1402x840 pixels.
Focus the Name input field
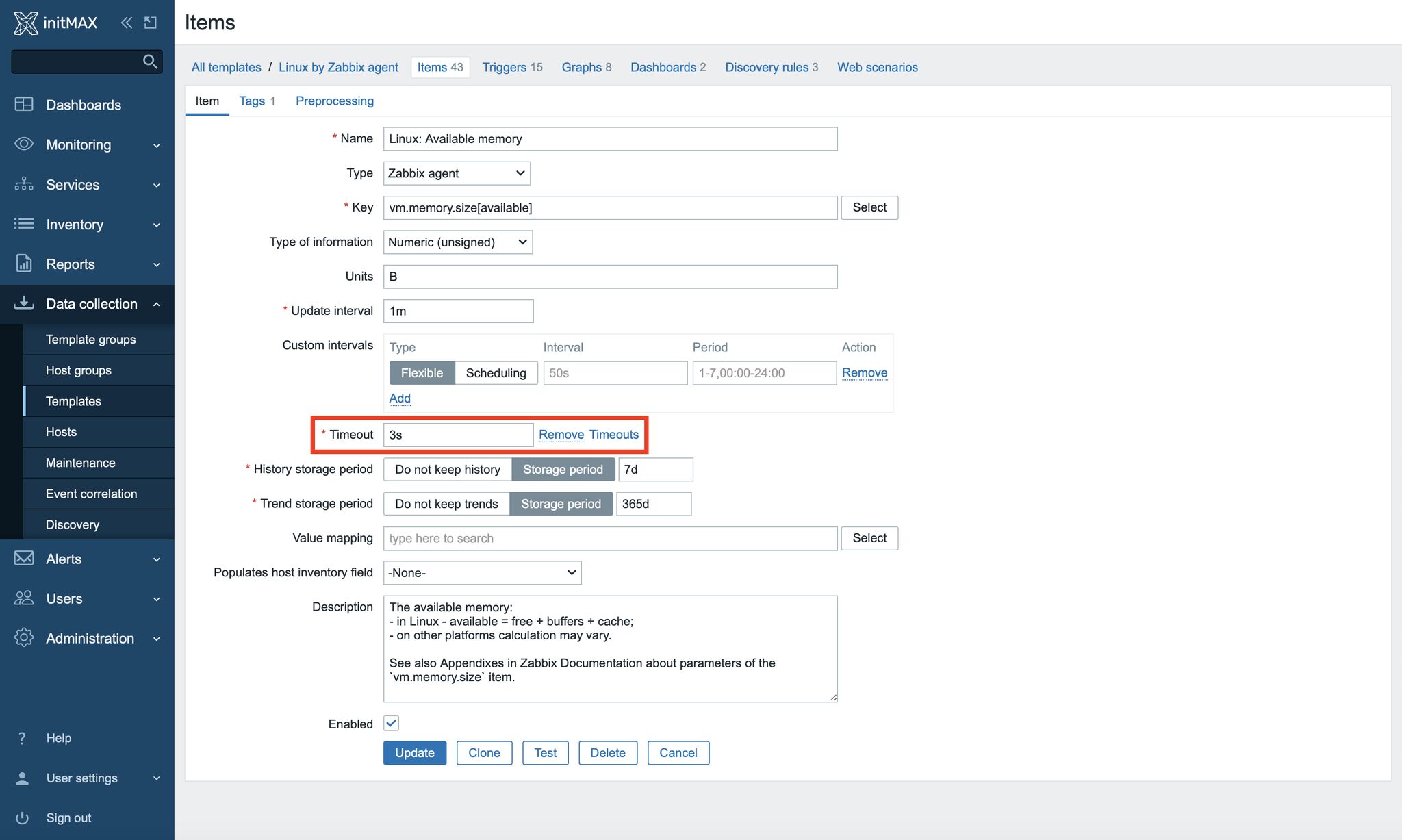coord(610,139)
